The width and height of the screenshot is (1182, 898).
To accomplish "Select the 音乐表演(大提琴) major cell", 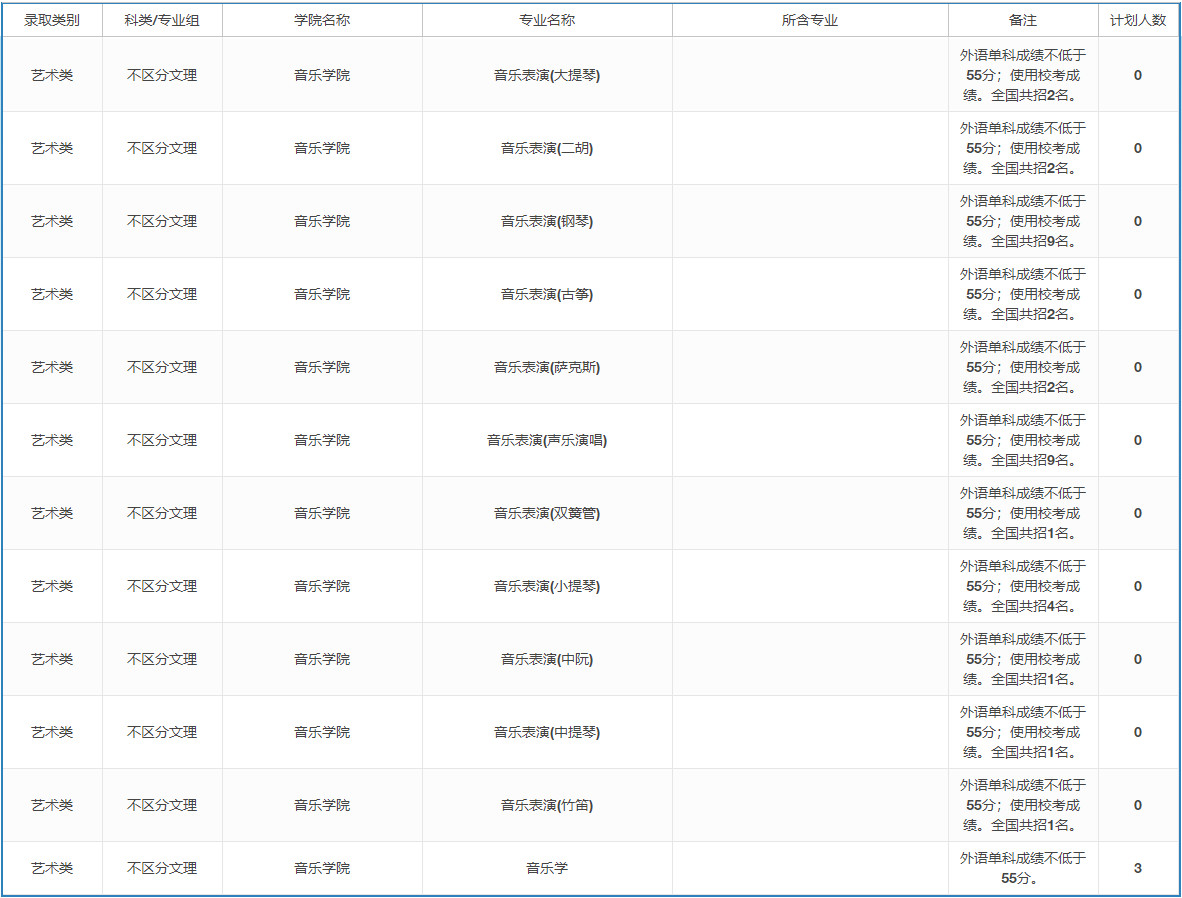I will click(x=547, y=75).
